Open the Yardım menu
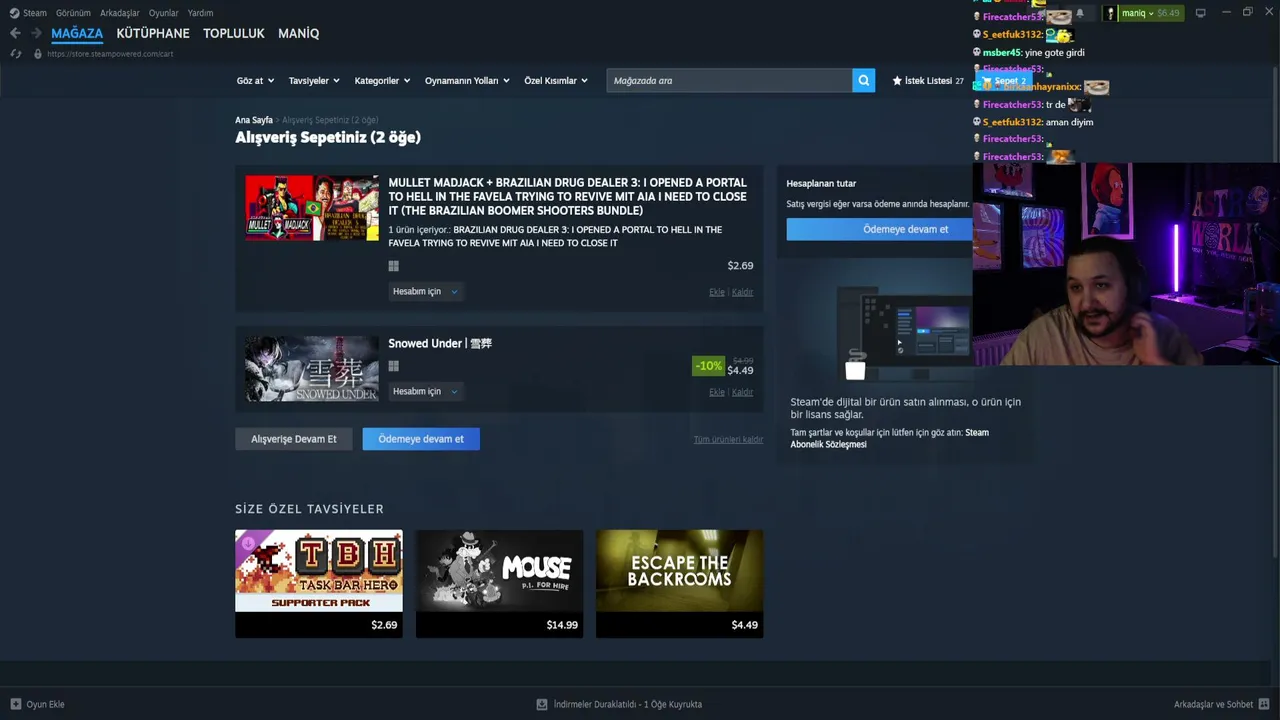This screenshot has width=1280, height=720. coord(200,13)
